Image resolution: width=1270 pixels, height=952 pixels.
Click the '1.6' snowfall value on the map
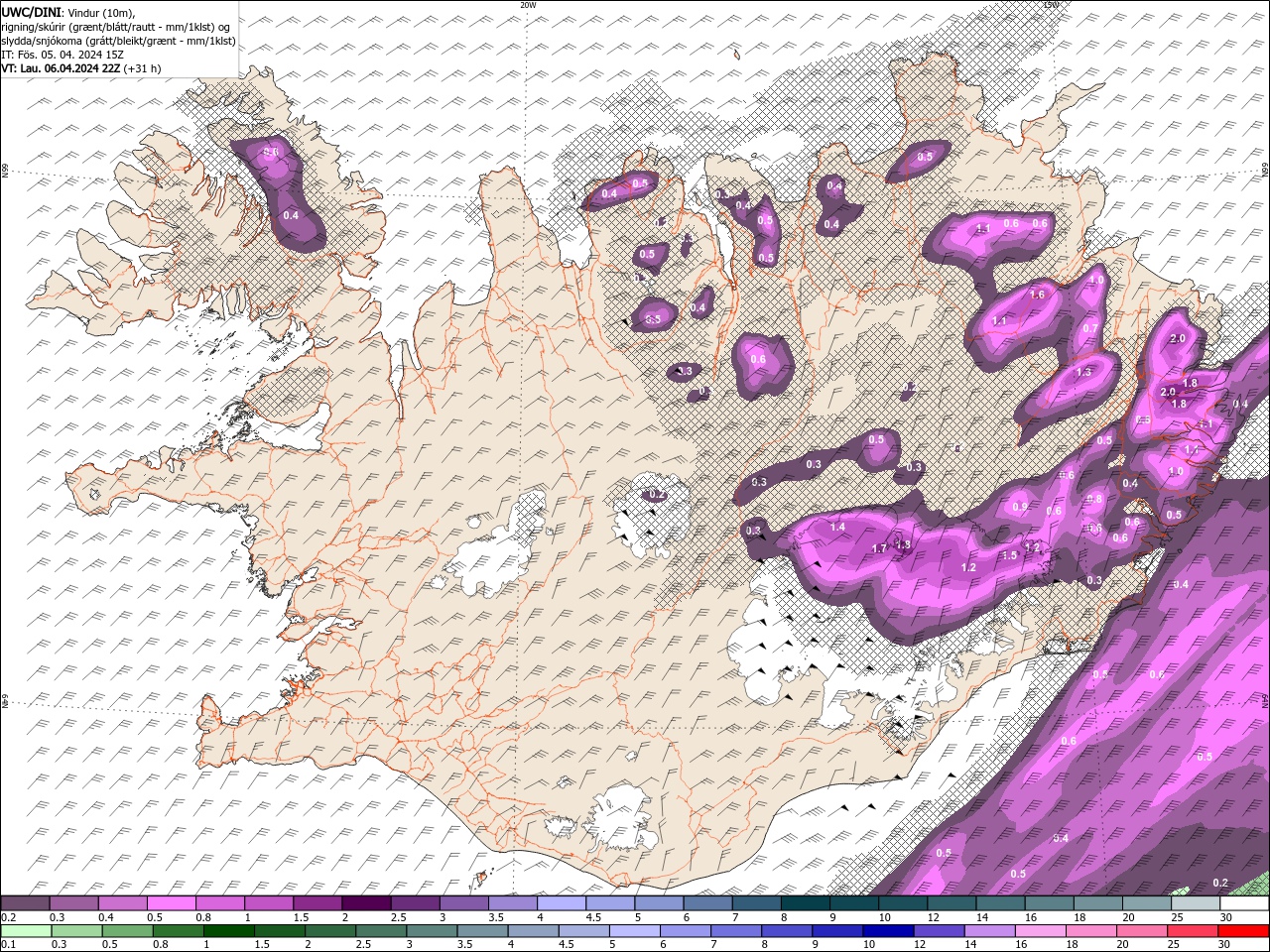pos(1038,295)
